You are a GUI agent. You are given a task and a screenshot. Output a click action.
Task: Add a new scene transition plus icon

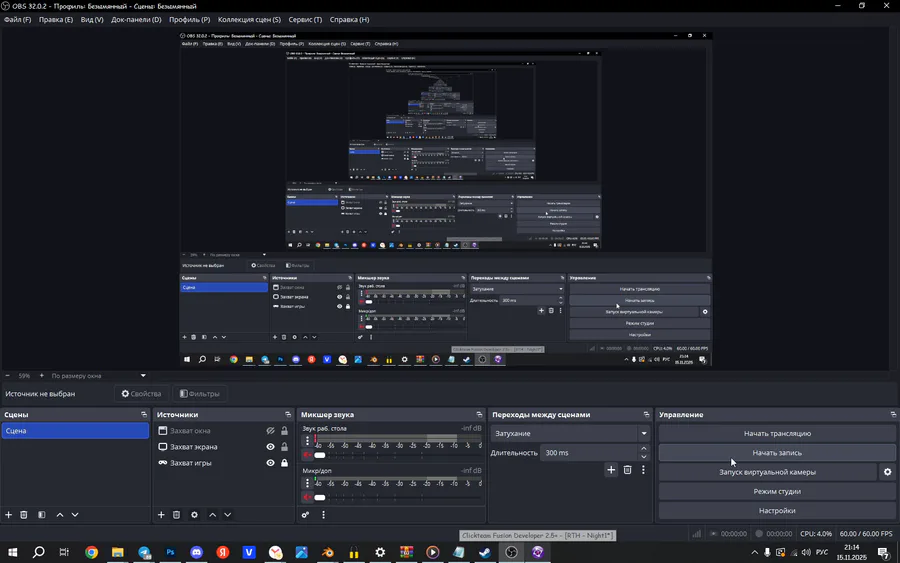click(611, 470)
